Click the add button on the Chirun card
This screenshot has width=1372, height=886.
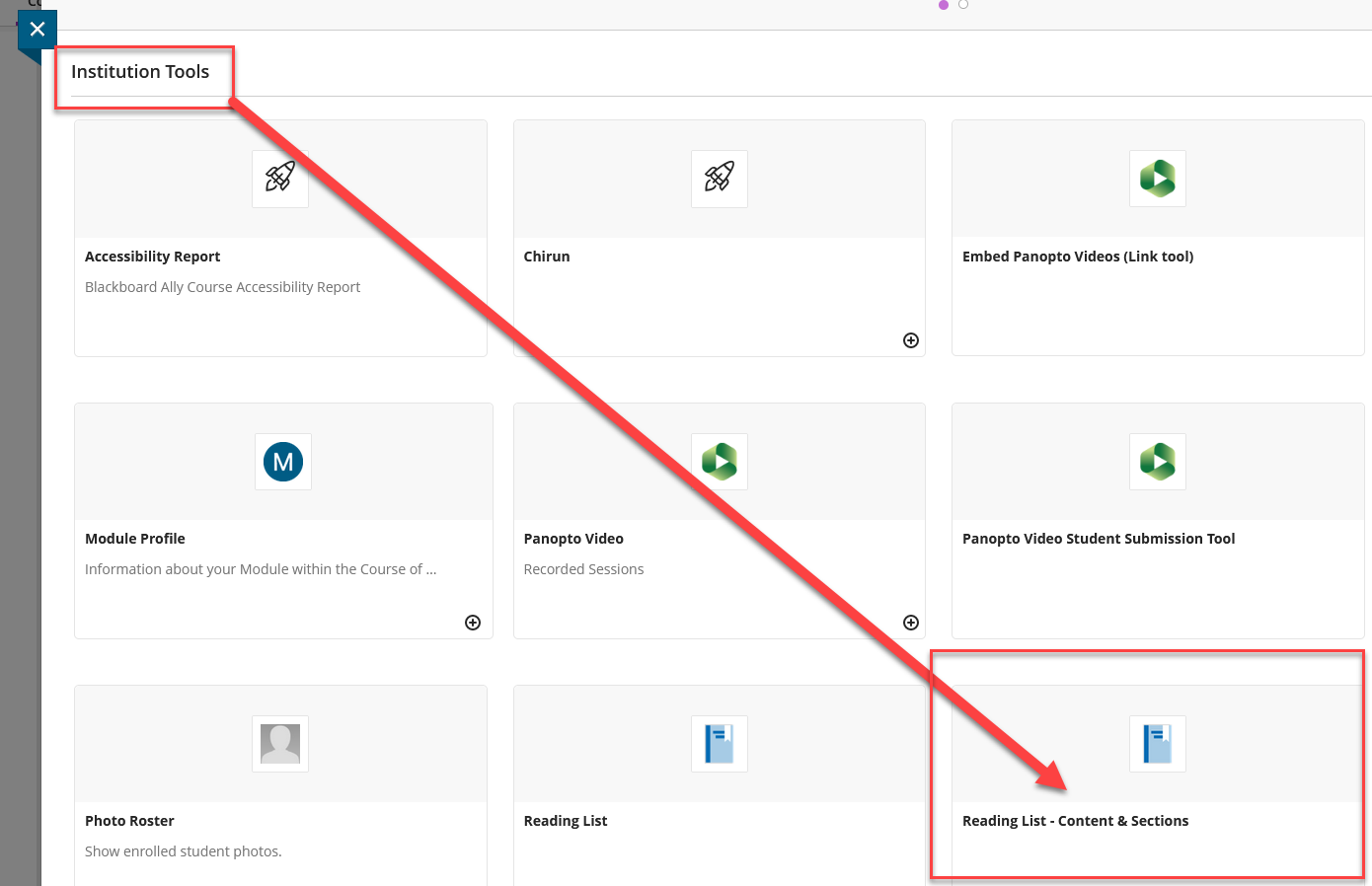pyautogui.click(x=910, y=339)
